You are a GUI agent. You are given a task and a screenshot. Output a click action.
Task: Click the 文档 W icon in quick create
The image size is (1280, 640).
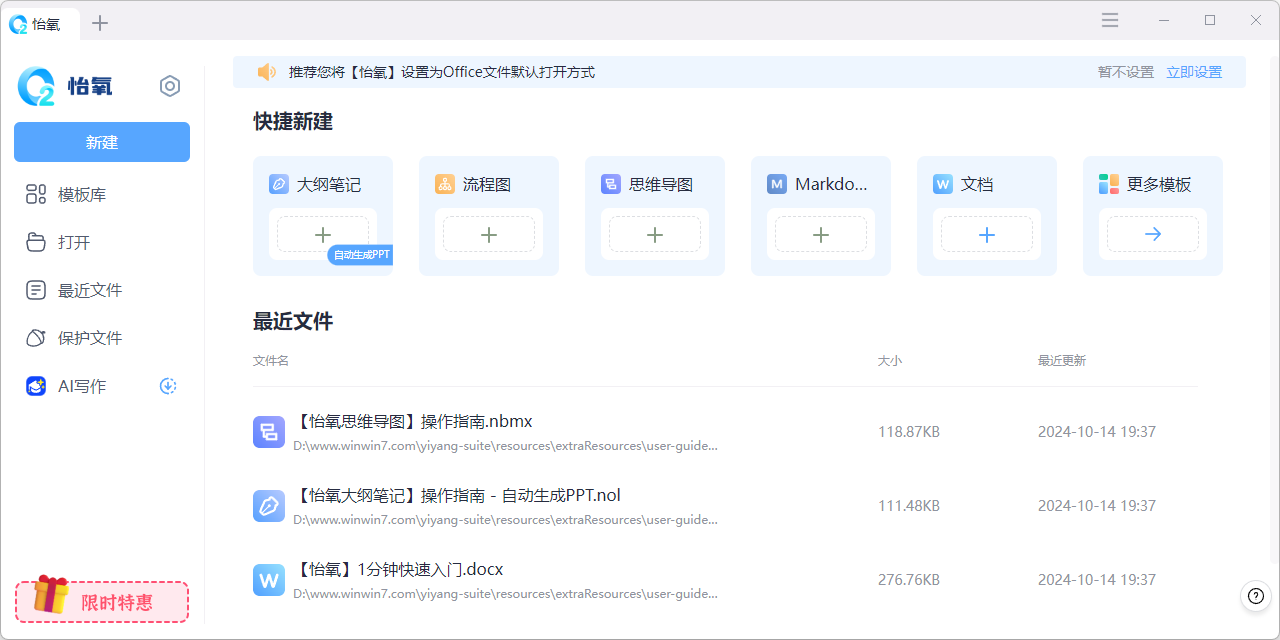(x=943, y=184)
